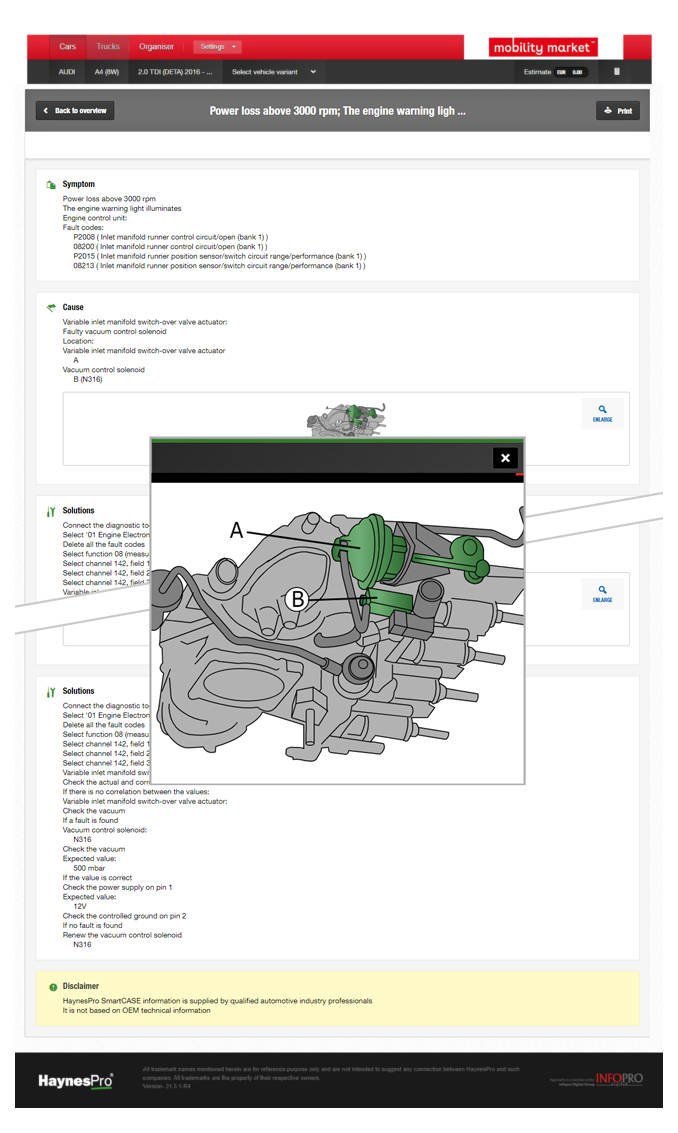Click the first Solutions tools icon

51,511
